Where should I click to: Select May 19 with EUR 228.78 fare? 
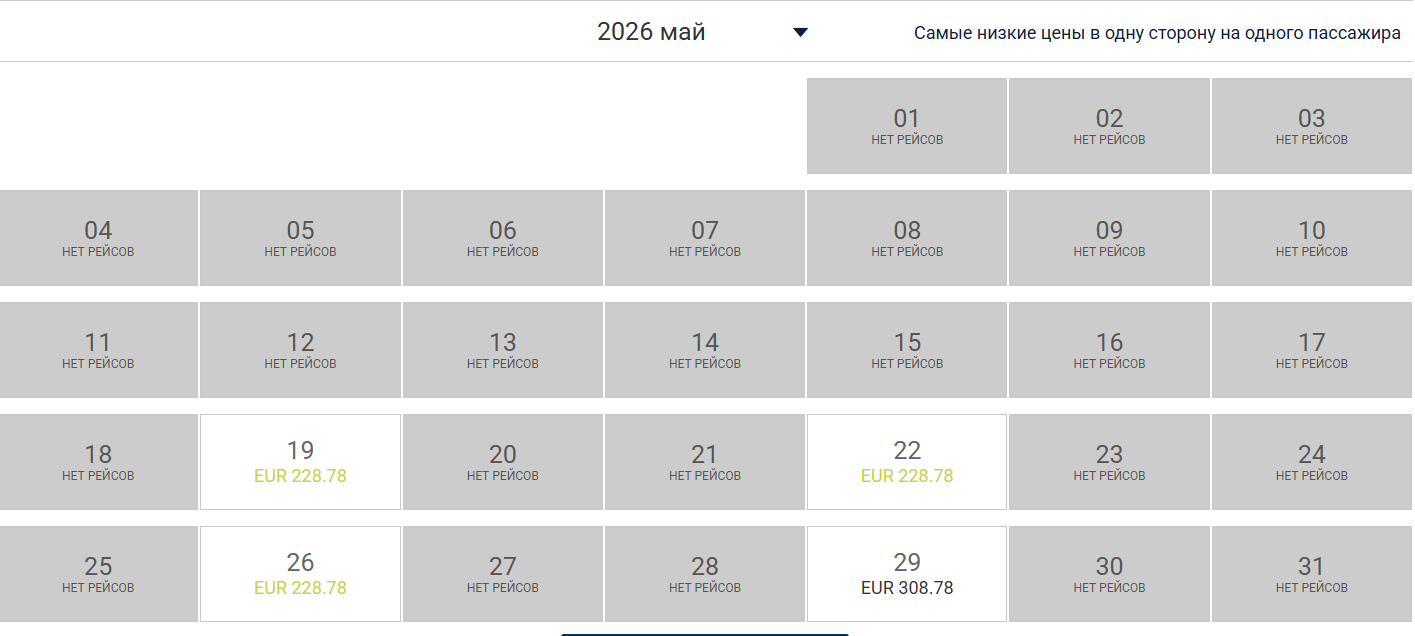[300, 462]
